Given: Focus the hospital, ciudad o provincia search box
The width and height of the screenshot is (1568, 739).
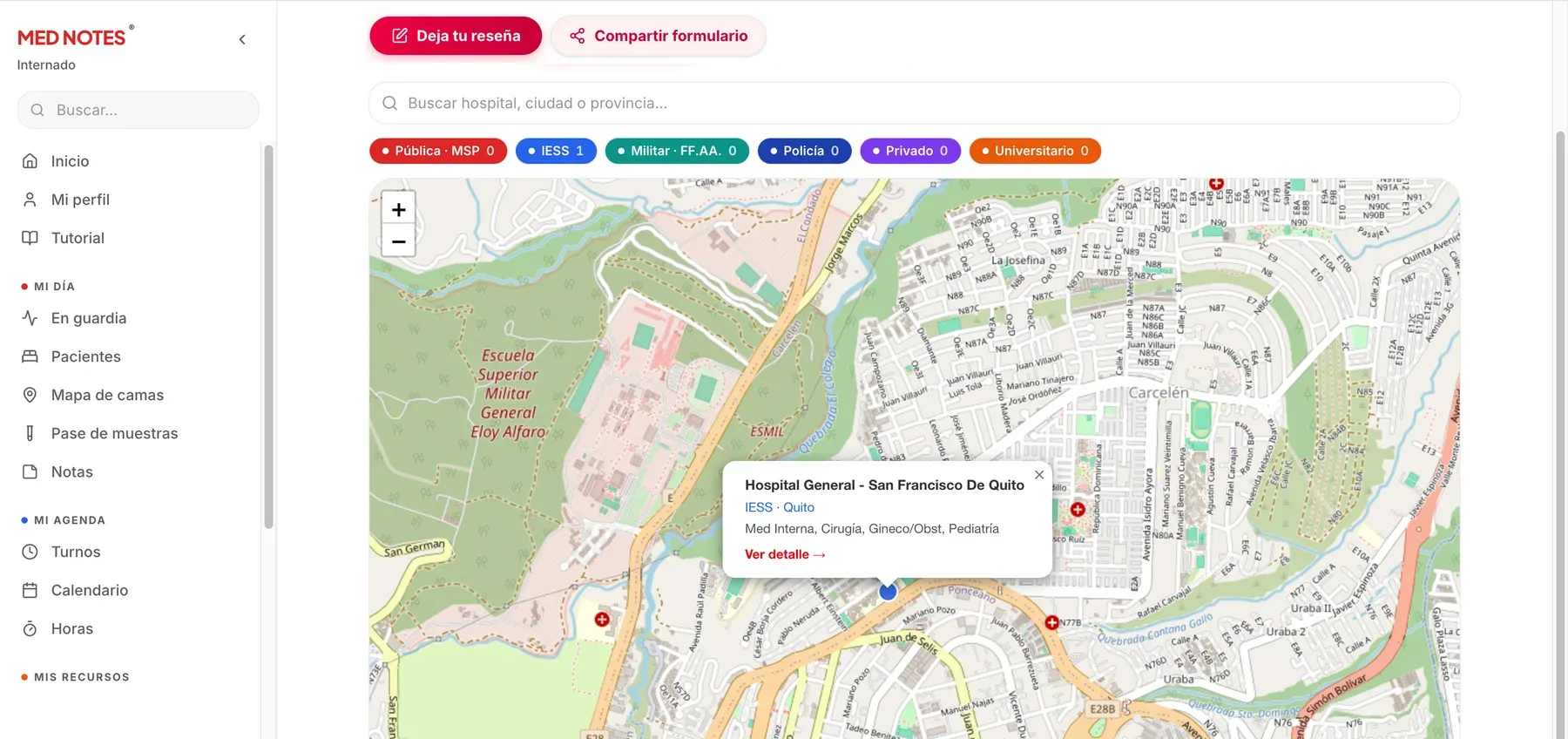Looking at the screenshot, I should (x=915, y=103).
